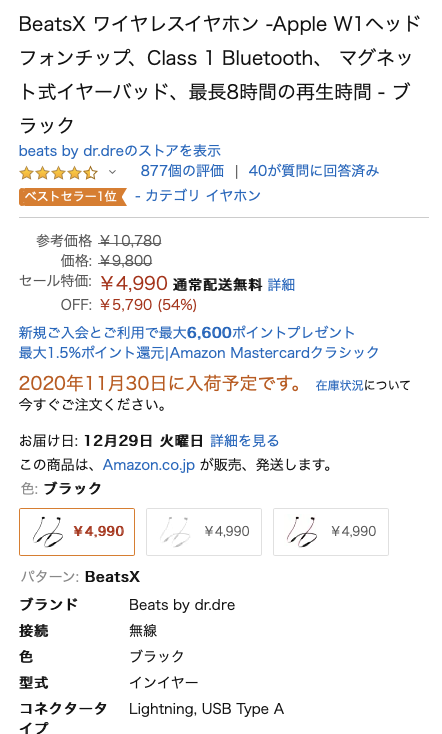Viewport: 442px width, 734px height.
Task: Open 詳細を見る delivery details link
Action: click(244, 440)
